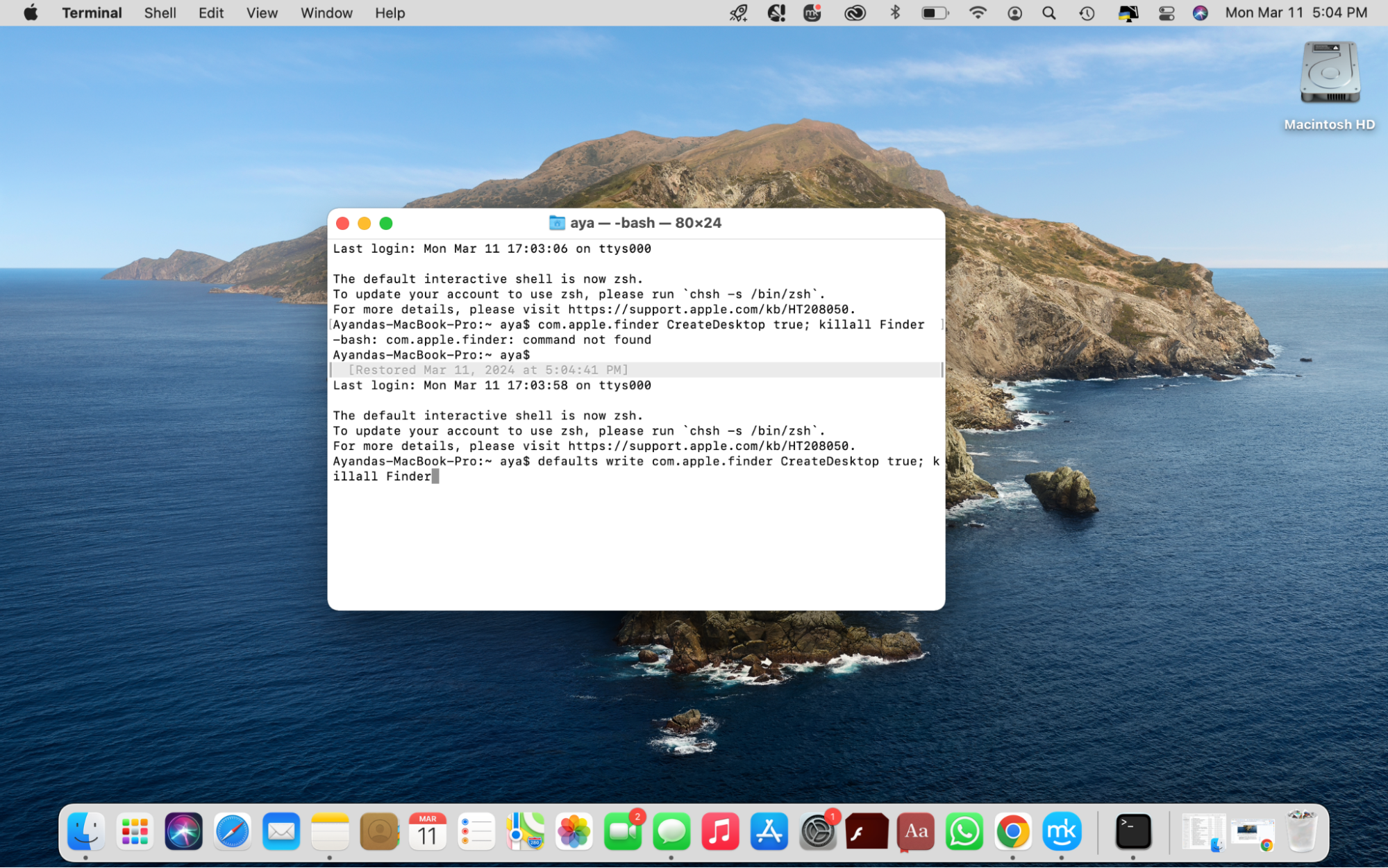The width and height of the screenshot is (1388, 868).
Task: Open Mattermost from the Dock
Action: (1062, 831)
